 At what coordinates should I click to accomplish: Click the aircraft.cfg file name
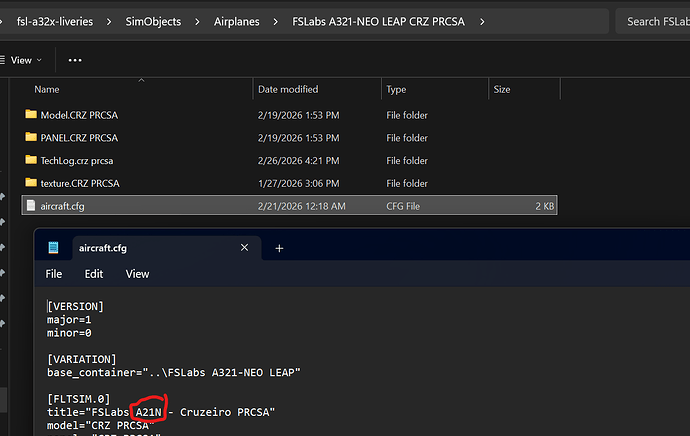click(62, 206)
